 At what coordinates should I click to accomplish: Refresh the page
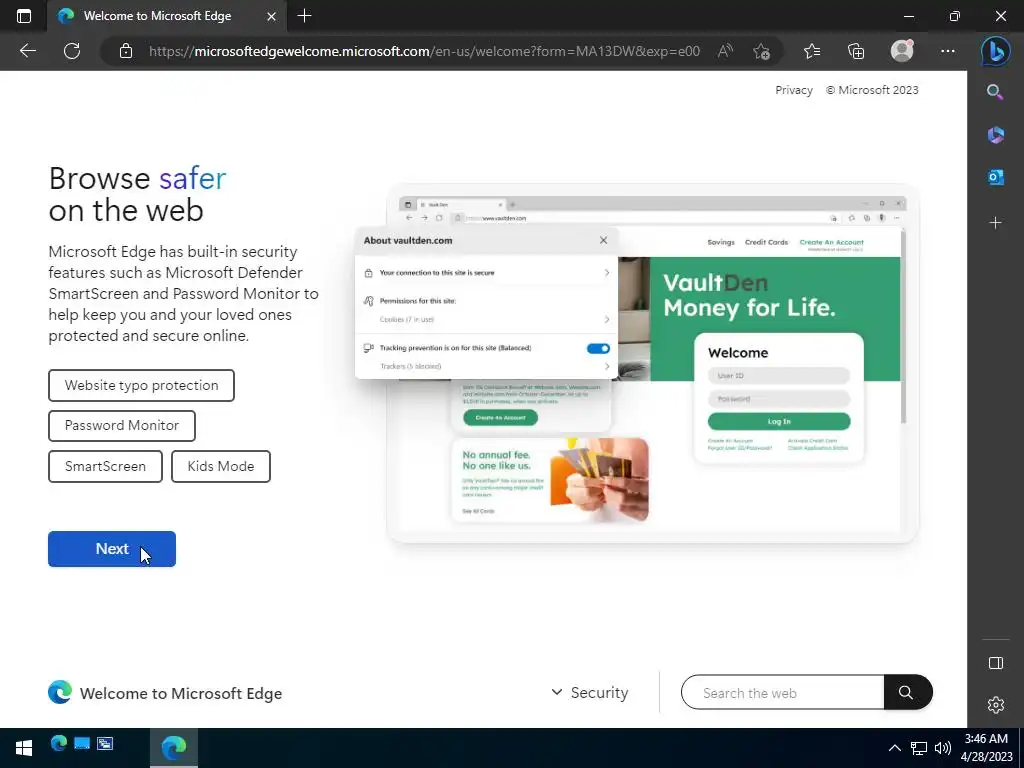pyautogui.click(x=72, y=51)
